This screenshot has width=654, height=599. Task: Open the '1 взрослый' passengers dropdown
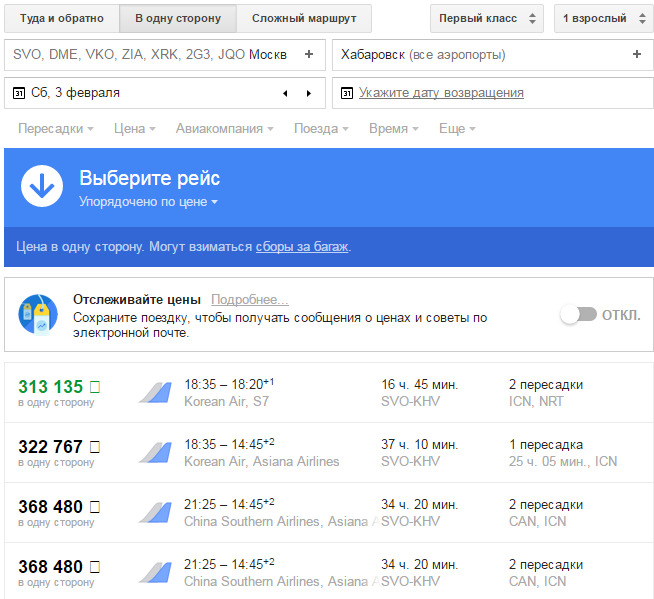point(604,18)
